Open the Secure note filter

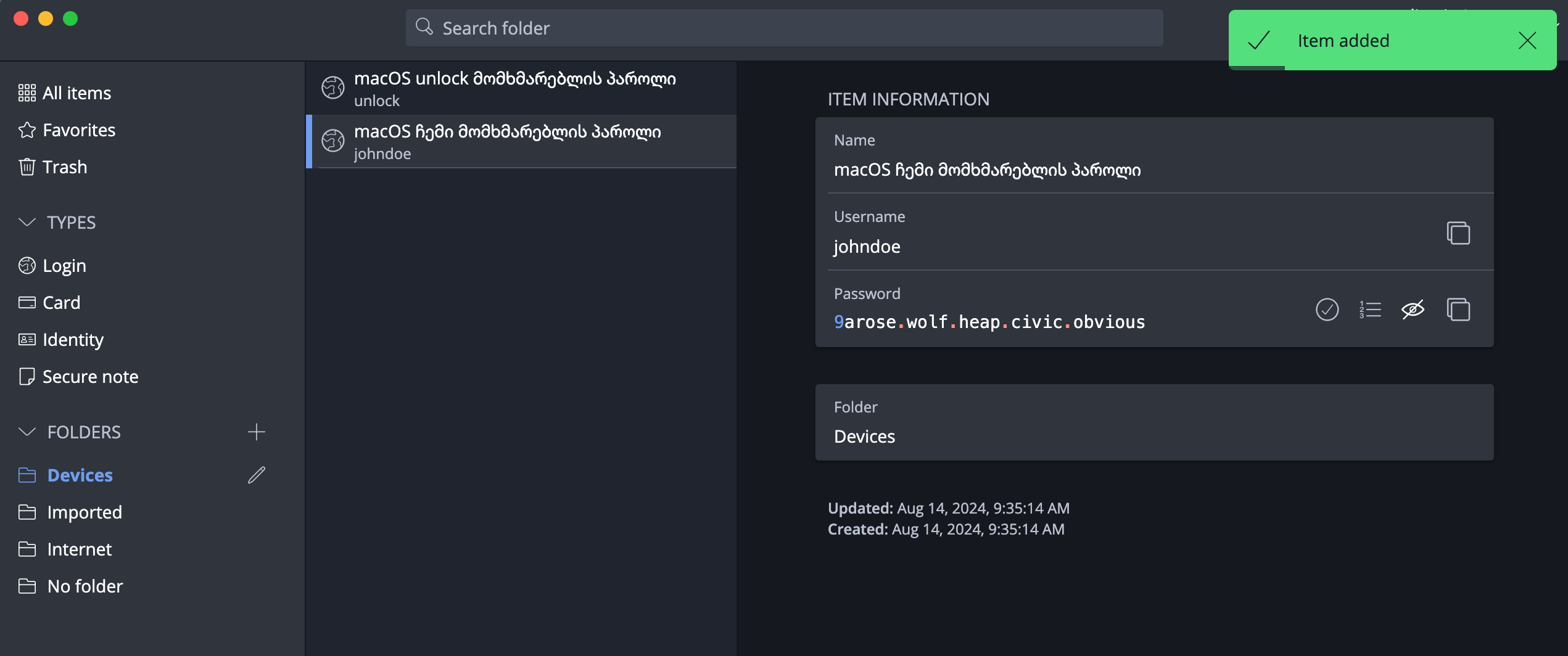(x=90, y=376)
